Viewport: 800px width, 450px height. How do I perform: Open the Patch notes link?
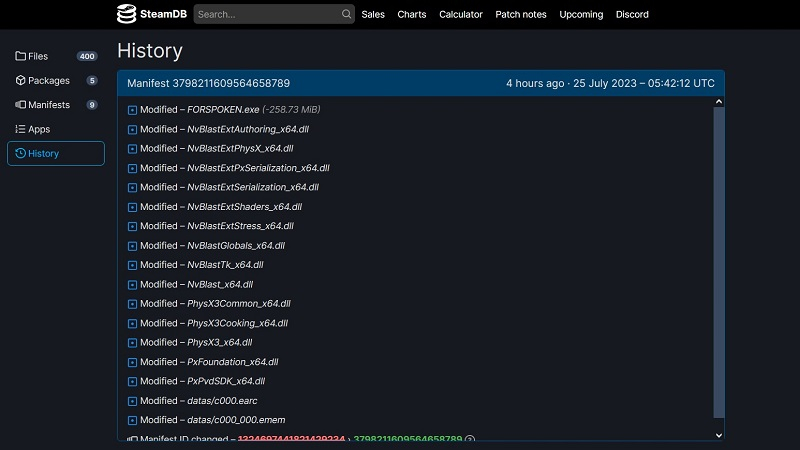coord(521,14)
